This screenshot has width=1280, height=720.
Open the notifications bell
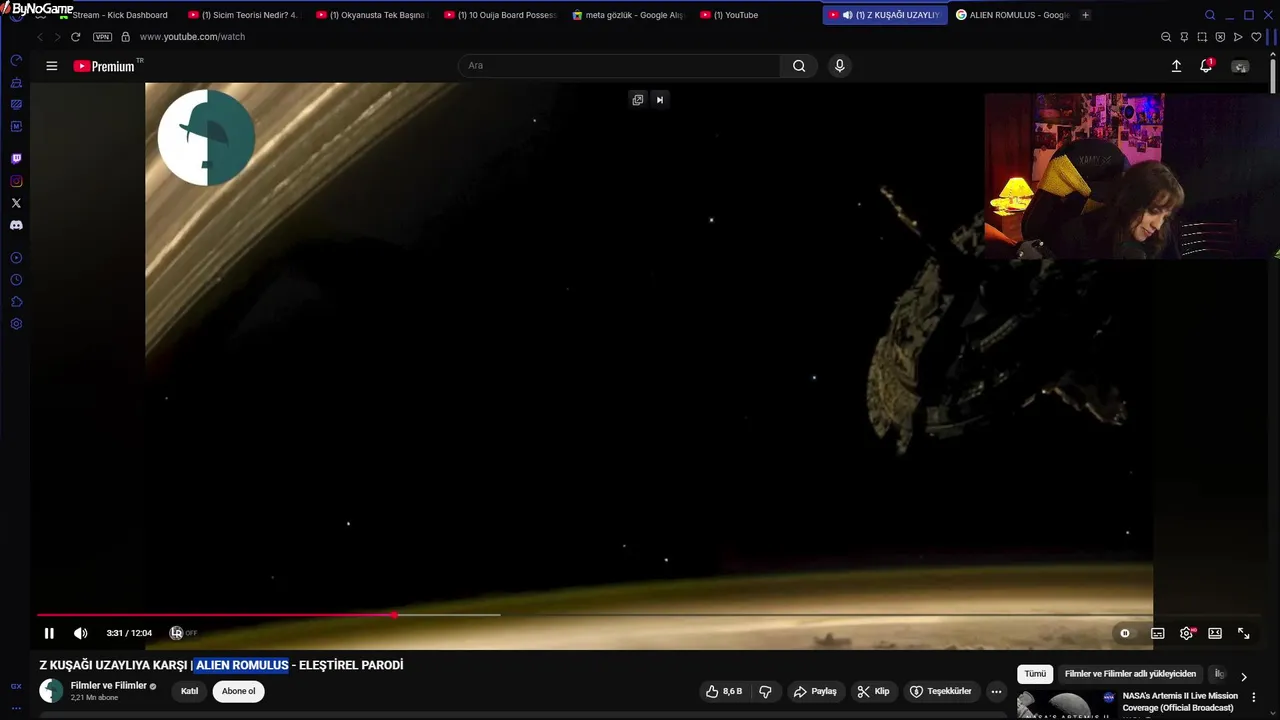coord(1206,66)
